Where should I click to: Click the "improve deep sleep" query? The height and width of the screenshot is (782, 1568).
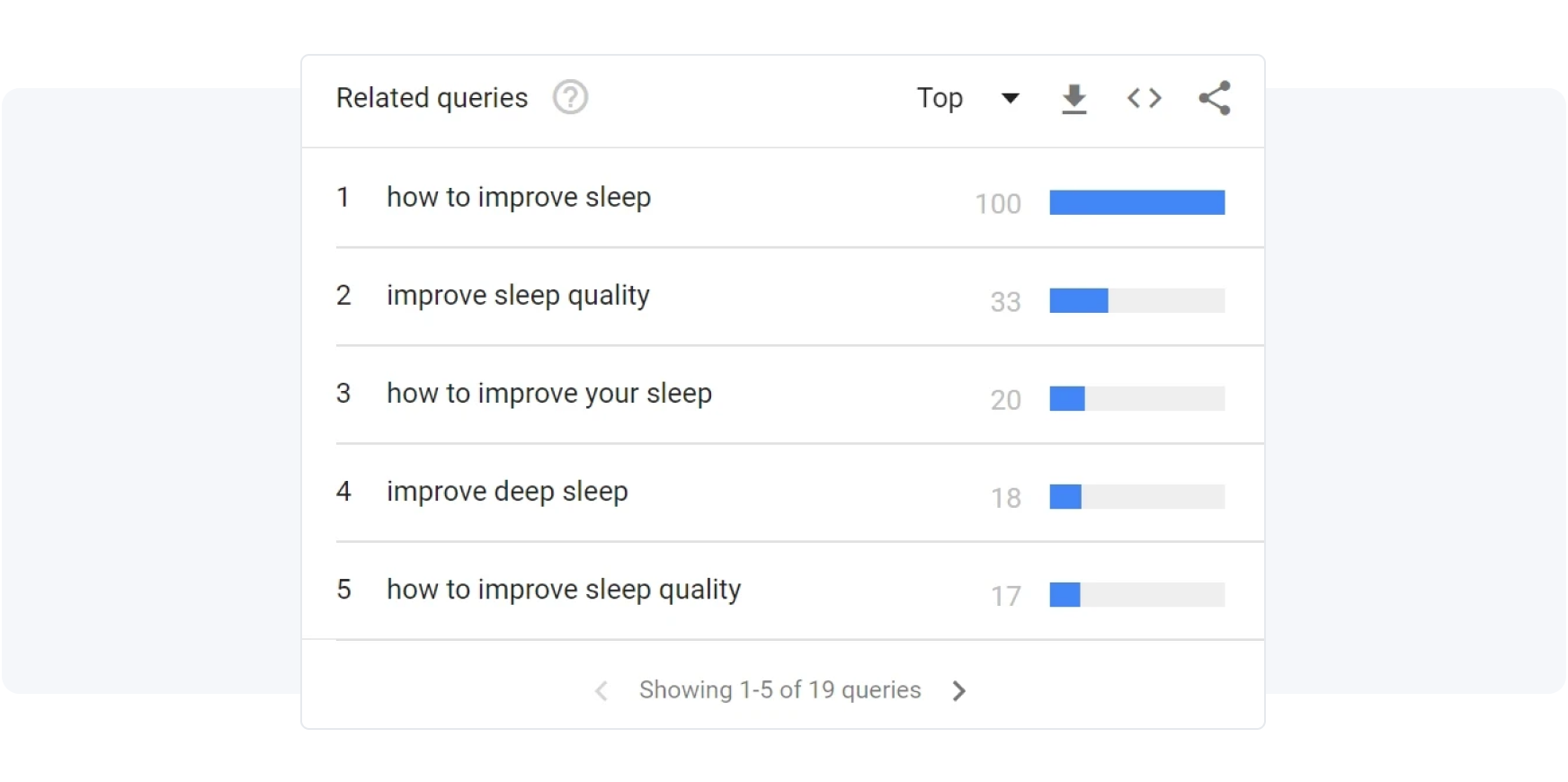click(507, 492)
